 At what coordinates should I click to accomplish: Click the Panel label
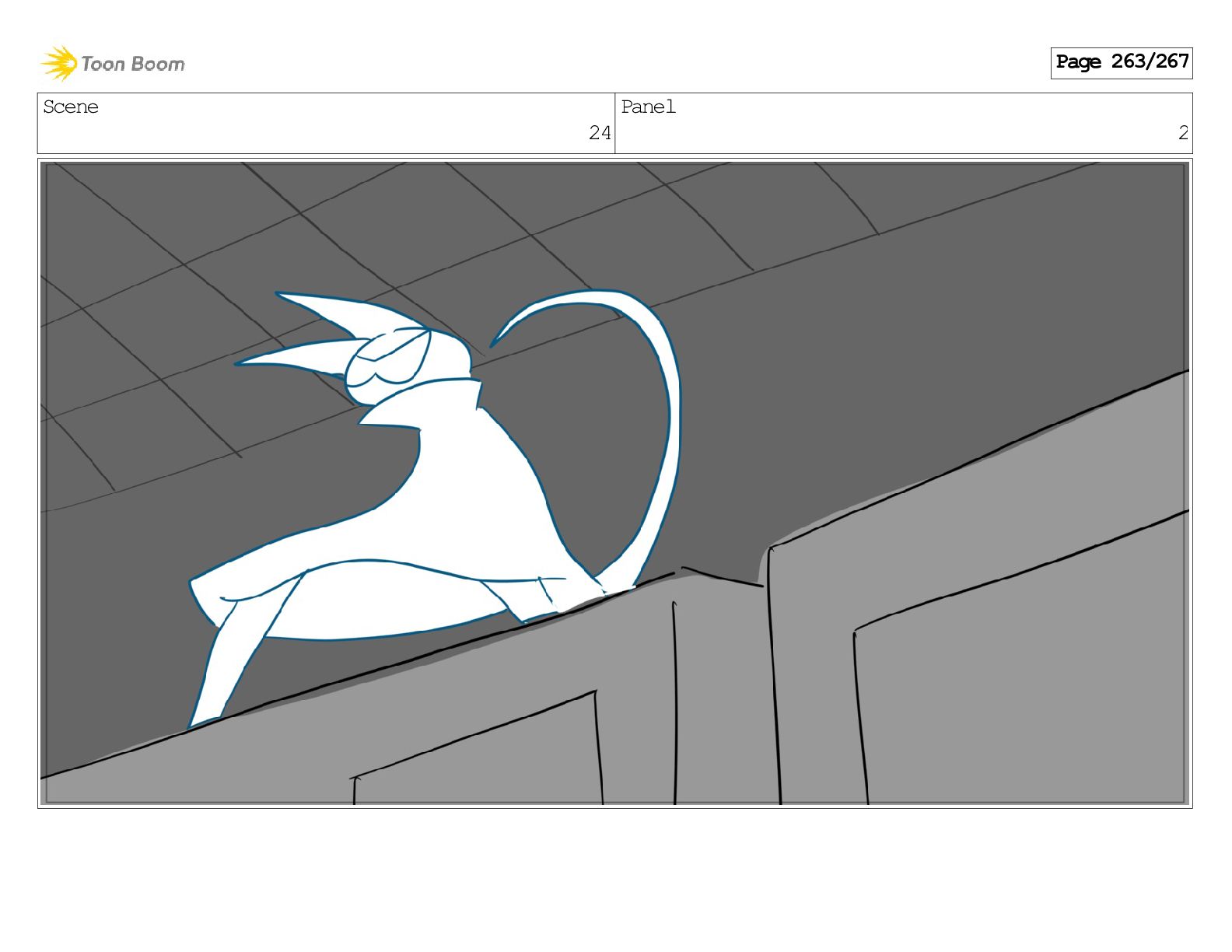(x=648, y=107)
